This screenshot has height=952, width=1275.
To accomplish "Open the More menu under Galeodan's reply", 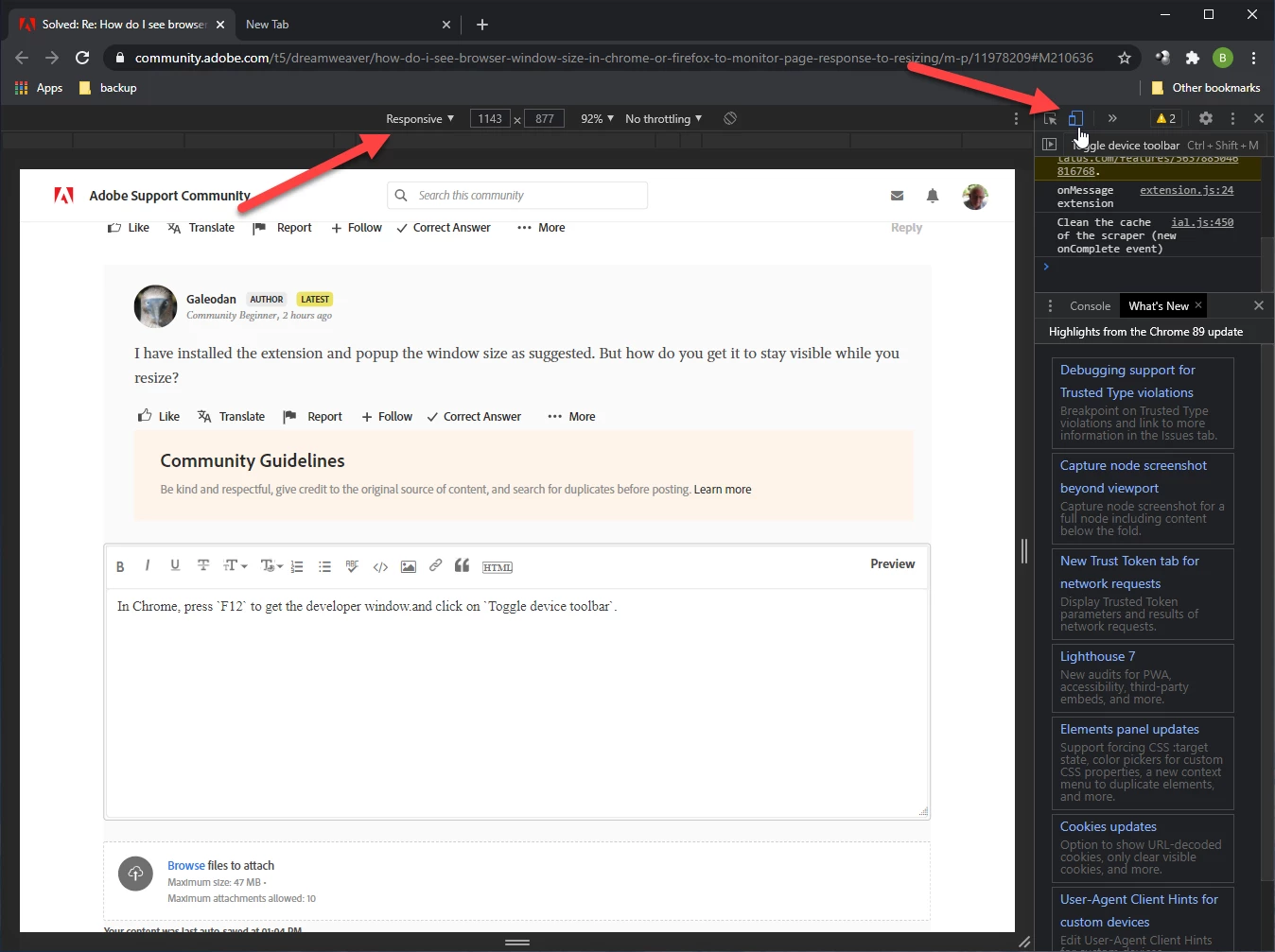I will click(571, 416).
